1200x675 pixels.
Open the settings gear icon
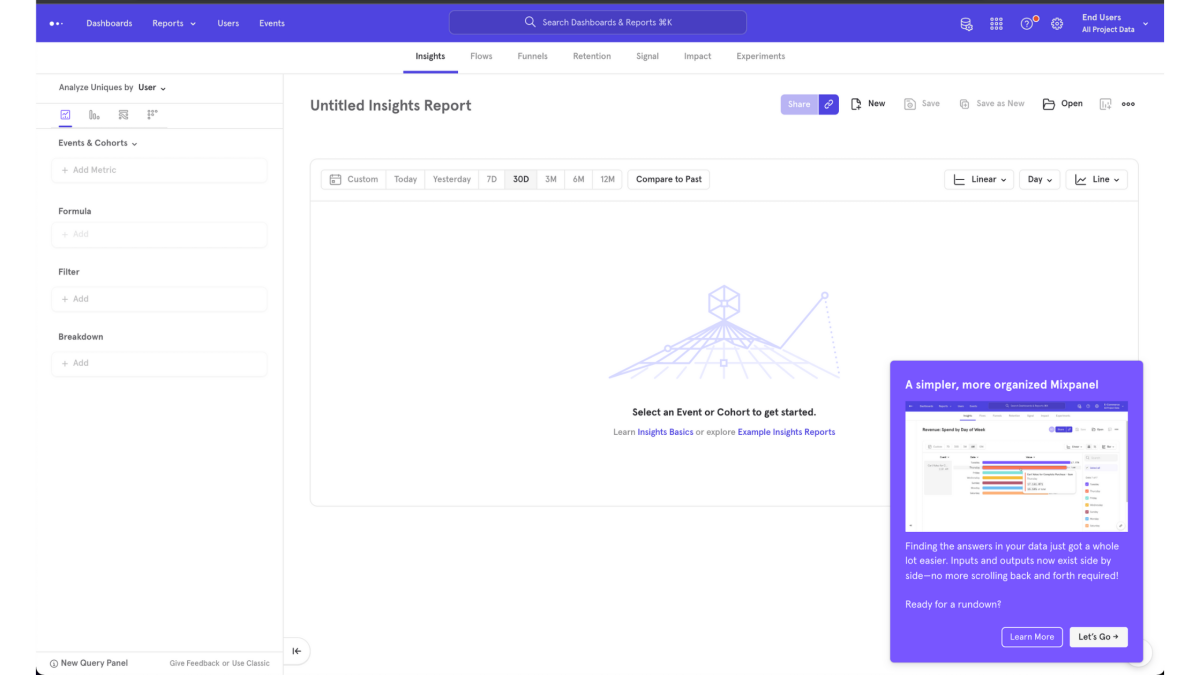(1057, 24)
